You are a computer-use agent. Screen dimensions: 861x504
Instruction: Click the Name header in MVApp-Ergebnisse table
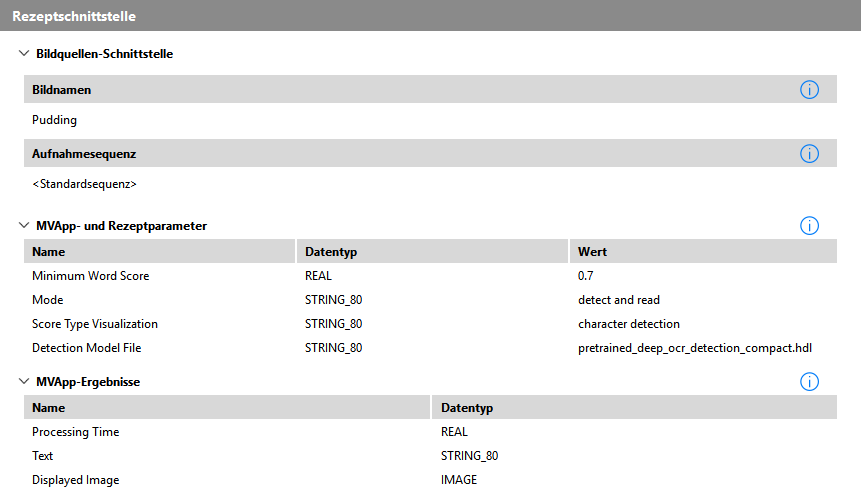(x=48, y=408)
